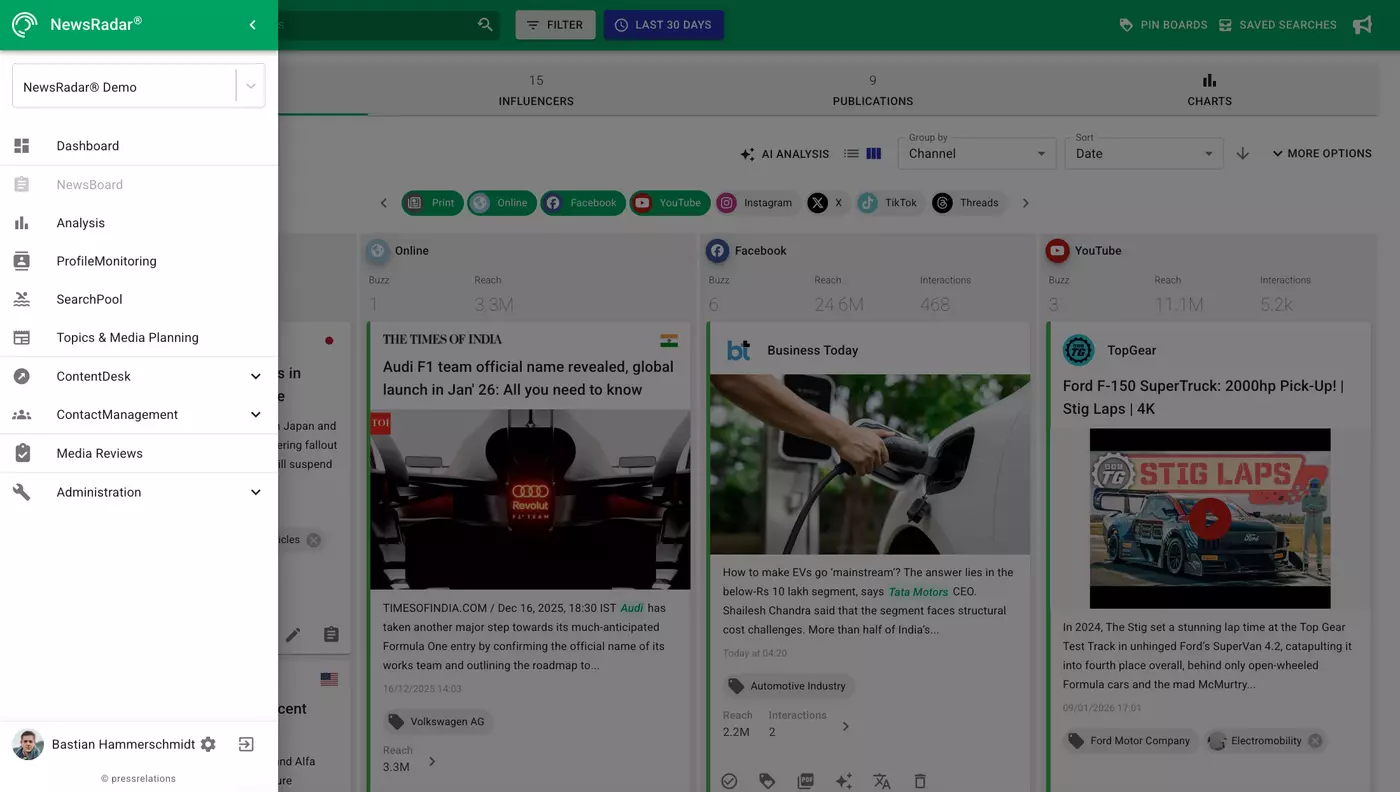Switch to the column board view icon
Image resolution: width=1400 pixels, height=792 pixels.
coord(874,154)
